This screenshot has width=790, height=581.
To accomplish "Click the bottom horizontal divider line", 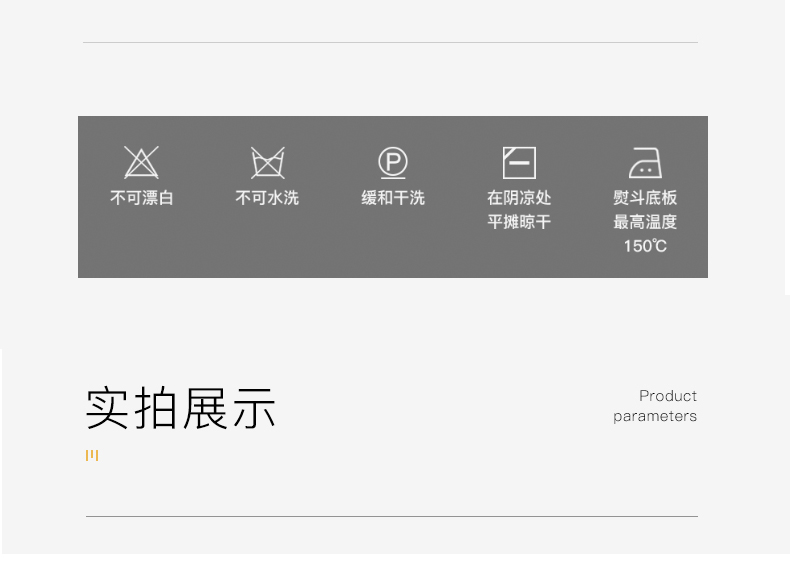I will (392, 516).
